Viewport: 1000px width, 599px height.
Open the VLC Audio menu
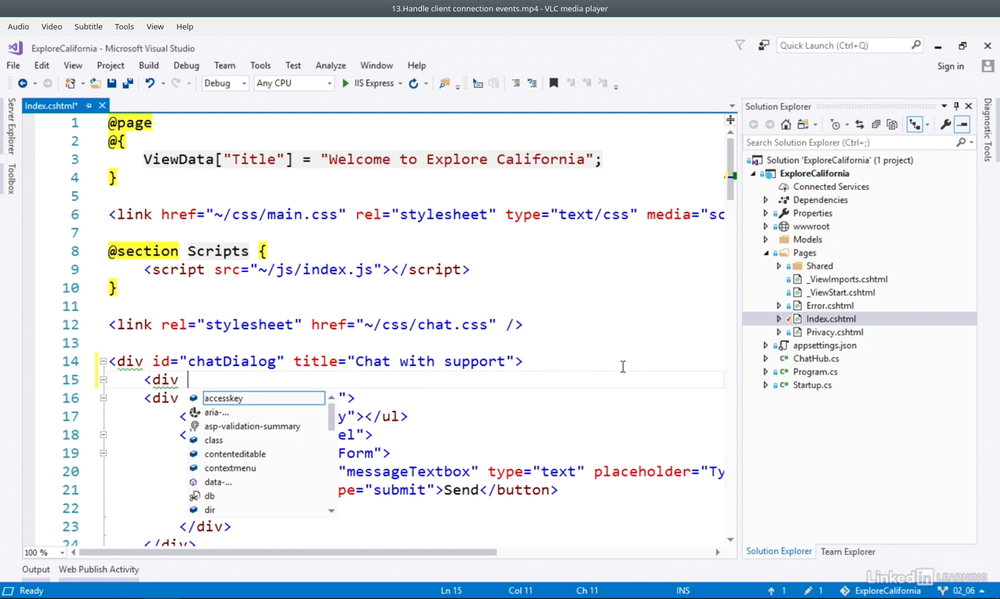[18, 27]
